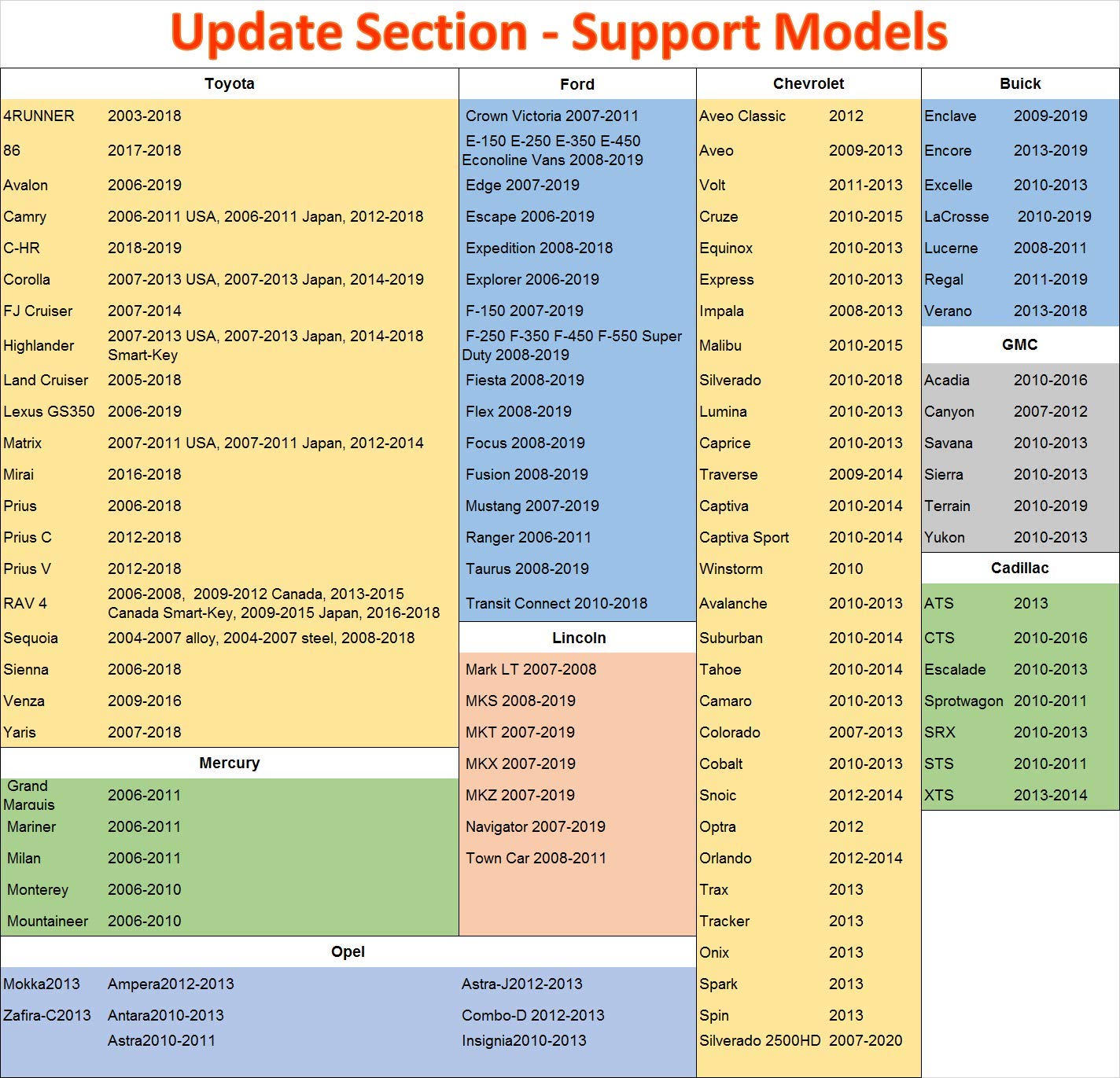
Task: Select the Crown Victoria 2007-2011 entry
Action: pos(551,116)
